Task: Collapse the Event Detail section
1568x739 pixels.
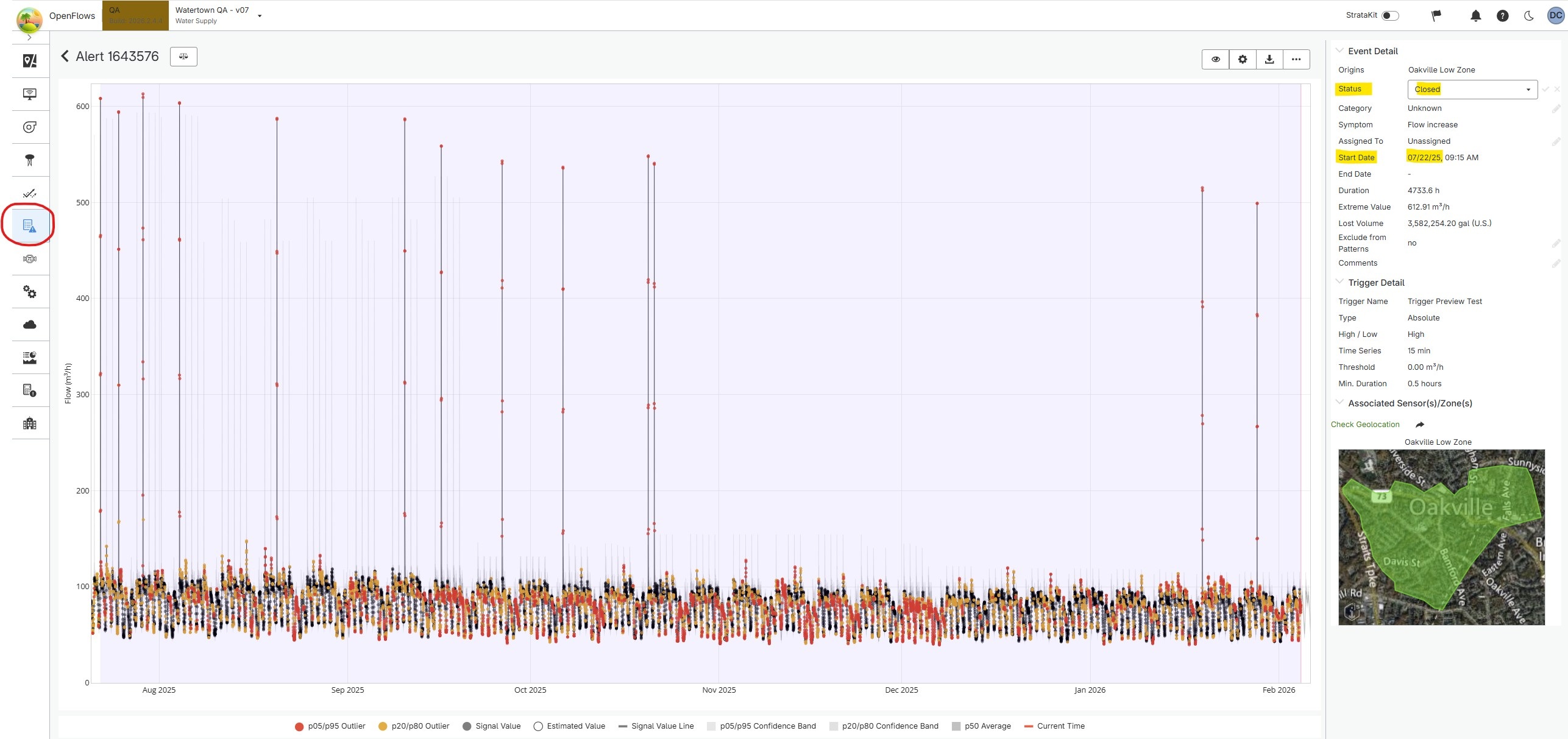Action: click(1339, 51)
